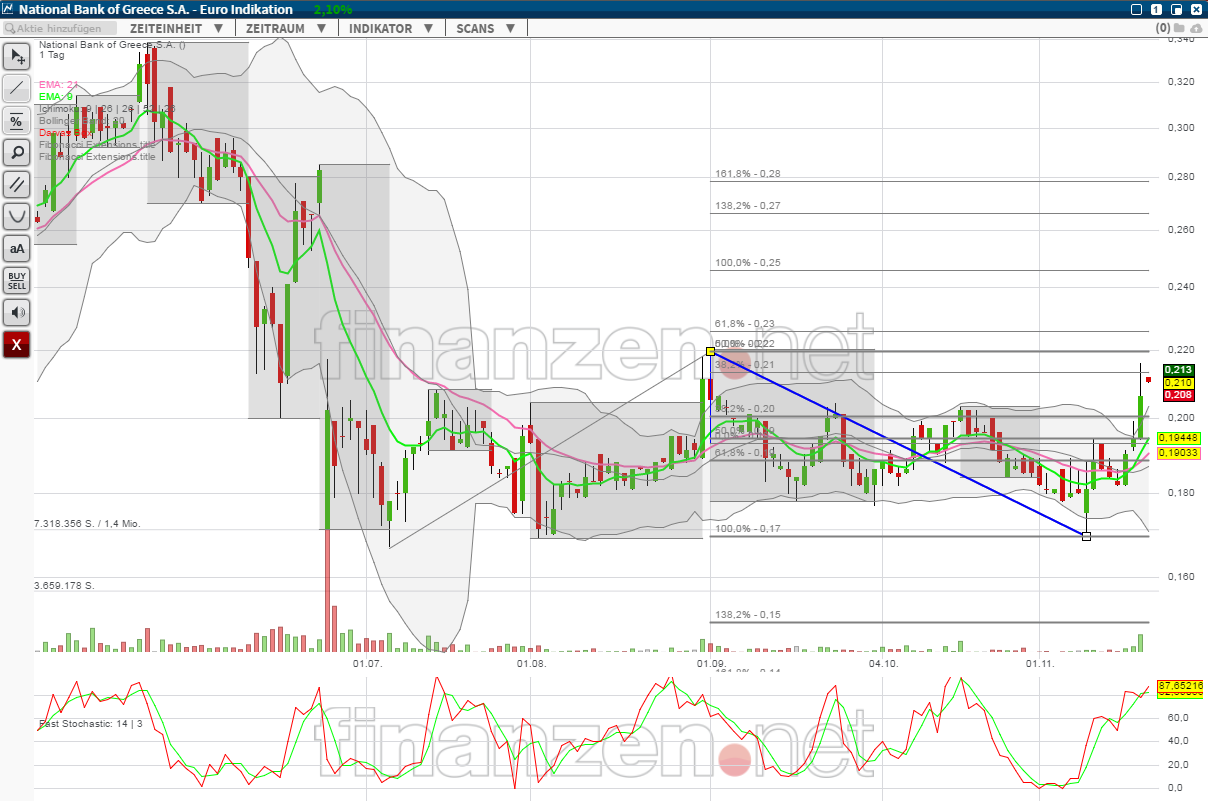Click the 01.09. date axis label

(x=710, y=663)
